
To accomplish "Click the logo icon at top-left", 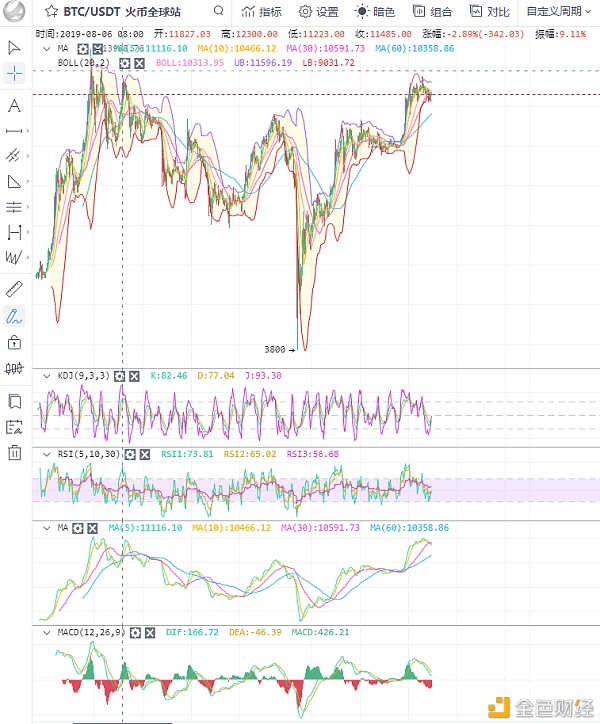I will [x=14, y=11].
